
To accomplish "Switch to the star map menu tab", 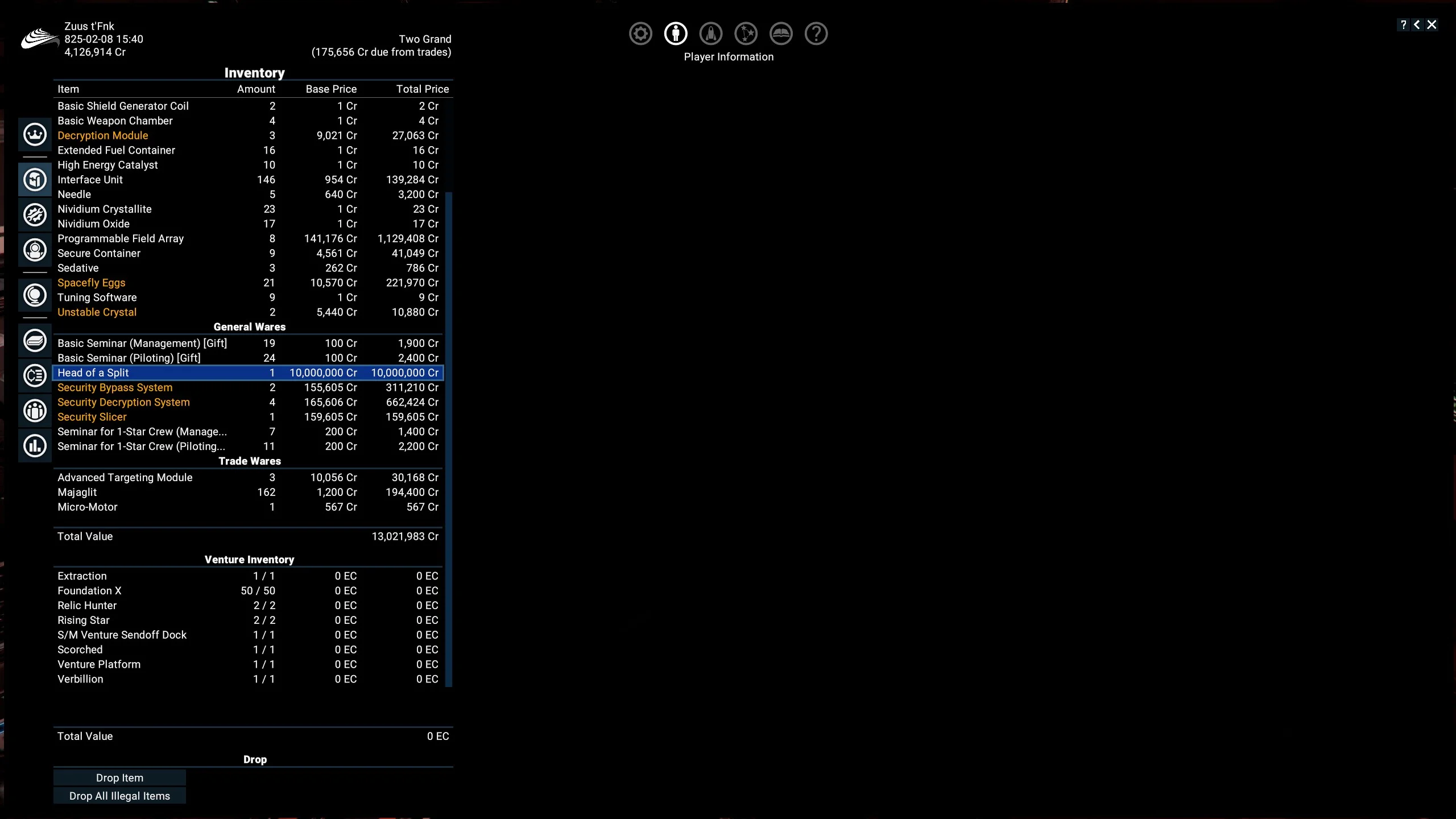I will click(x=746, y=34).
